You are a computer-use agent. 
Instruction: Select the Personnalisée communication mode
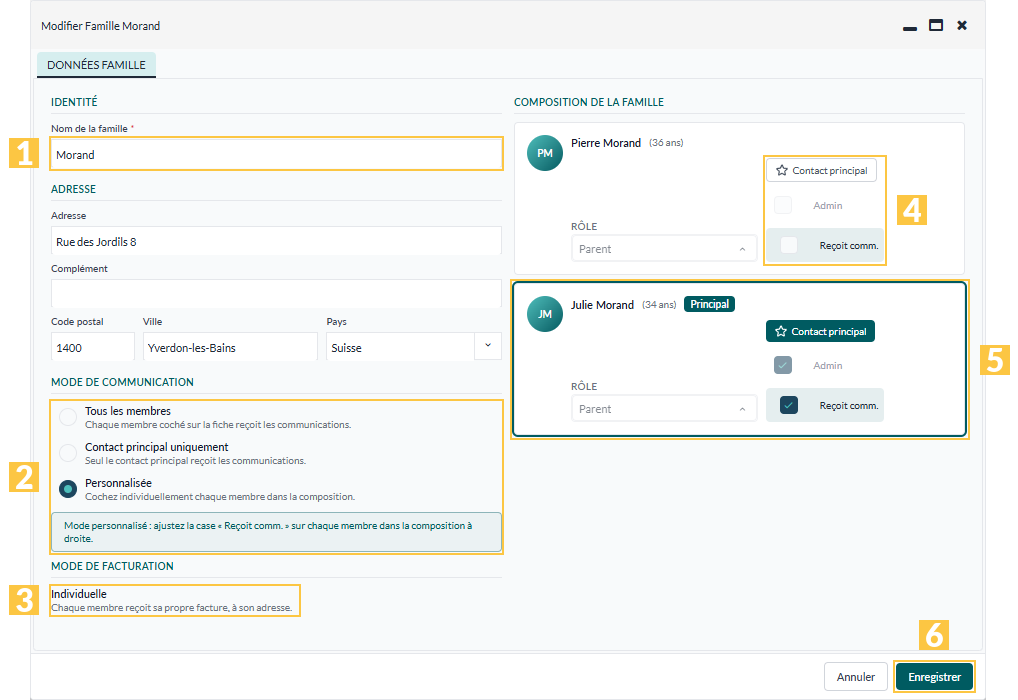coord(68,488)
